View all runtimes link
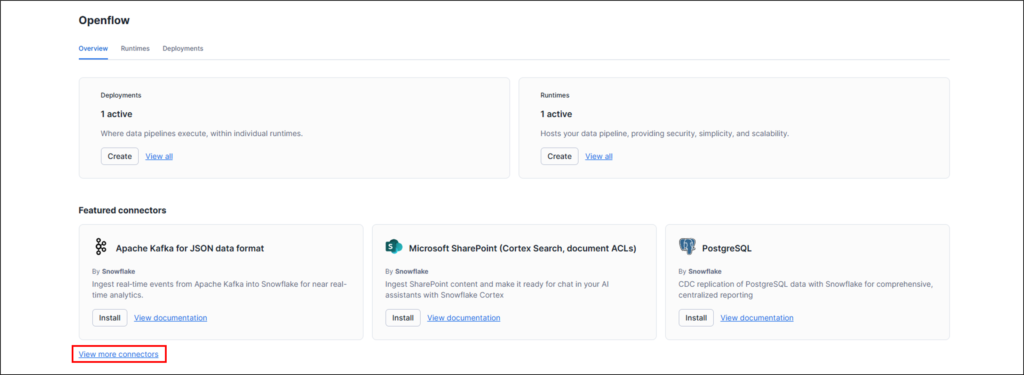 599,156
